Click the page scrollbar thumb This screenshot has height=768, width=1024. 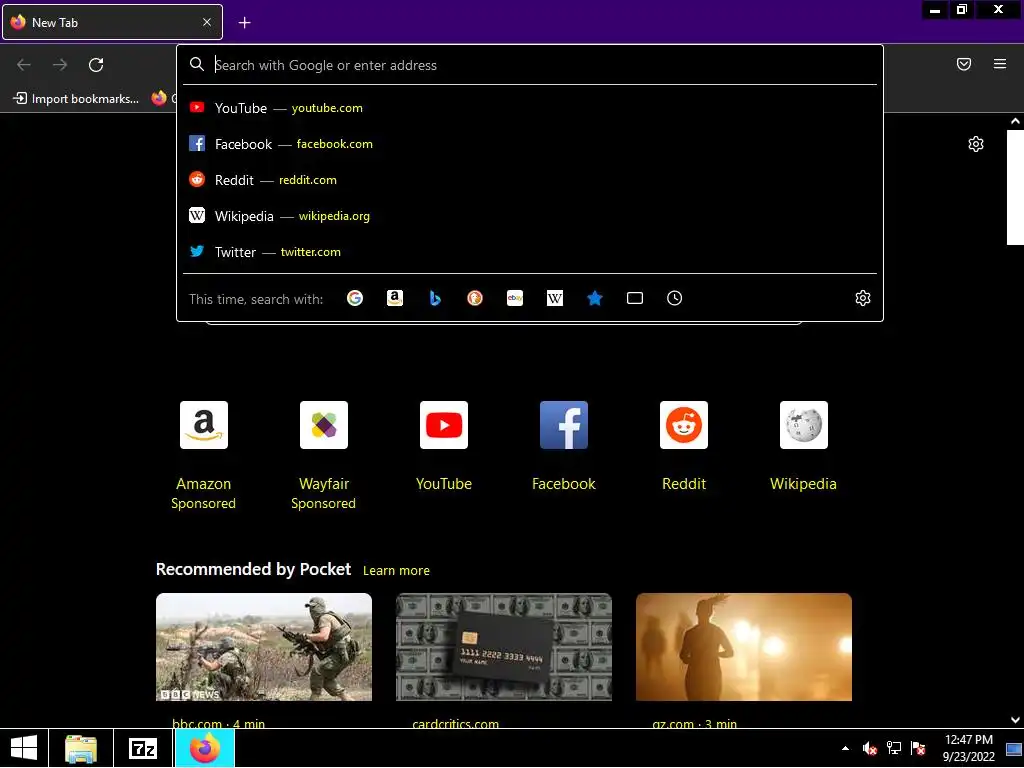pos(1015,187)
